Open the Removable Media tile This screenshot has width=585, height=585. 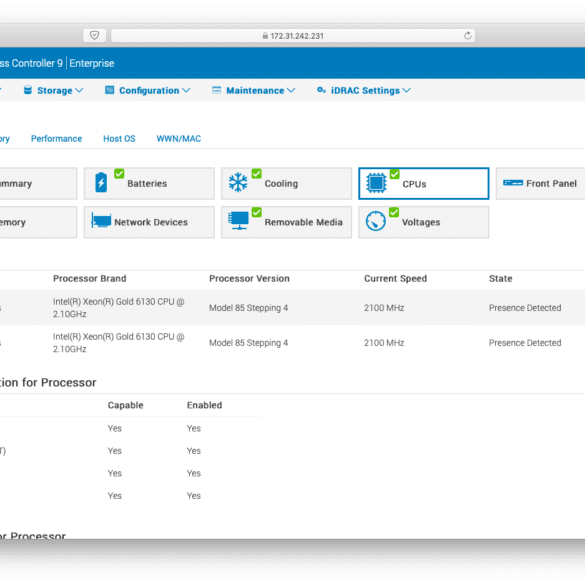(x=286, y=222)
